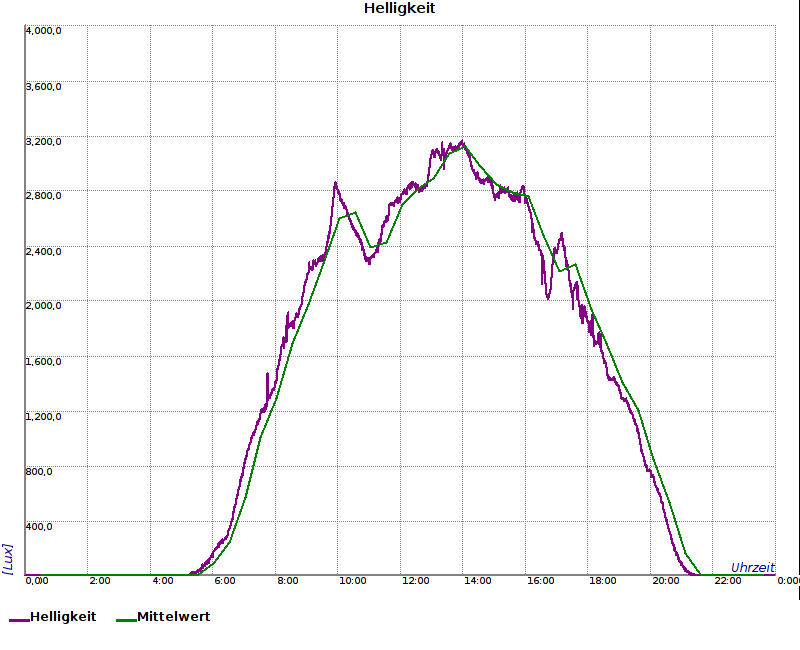Click the 22:00 time label
Image resolution: width=800 pixels, height=650 pixels.
click(728, 581)
